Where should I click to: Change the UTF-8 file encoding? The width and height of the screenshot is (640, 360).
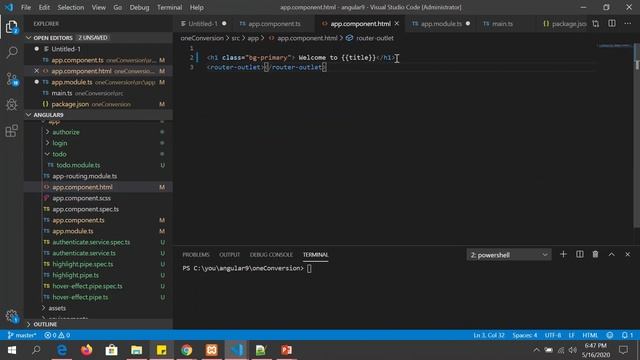point(553,335)
